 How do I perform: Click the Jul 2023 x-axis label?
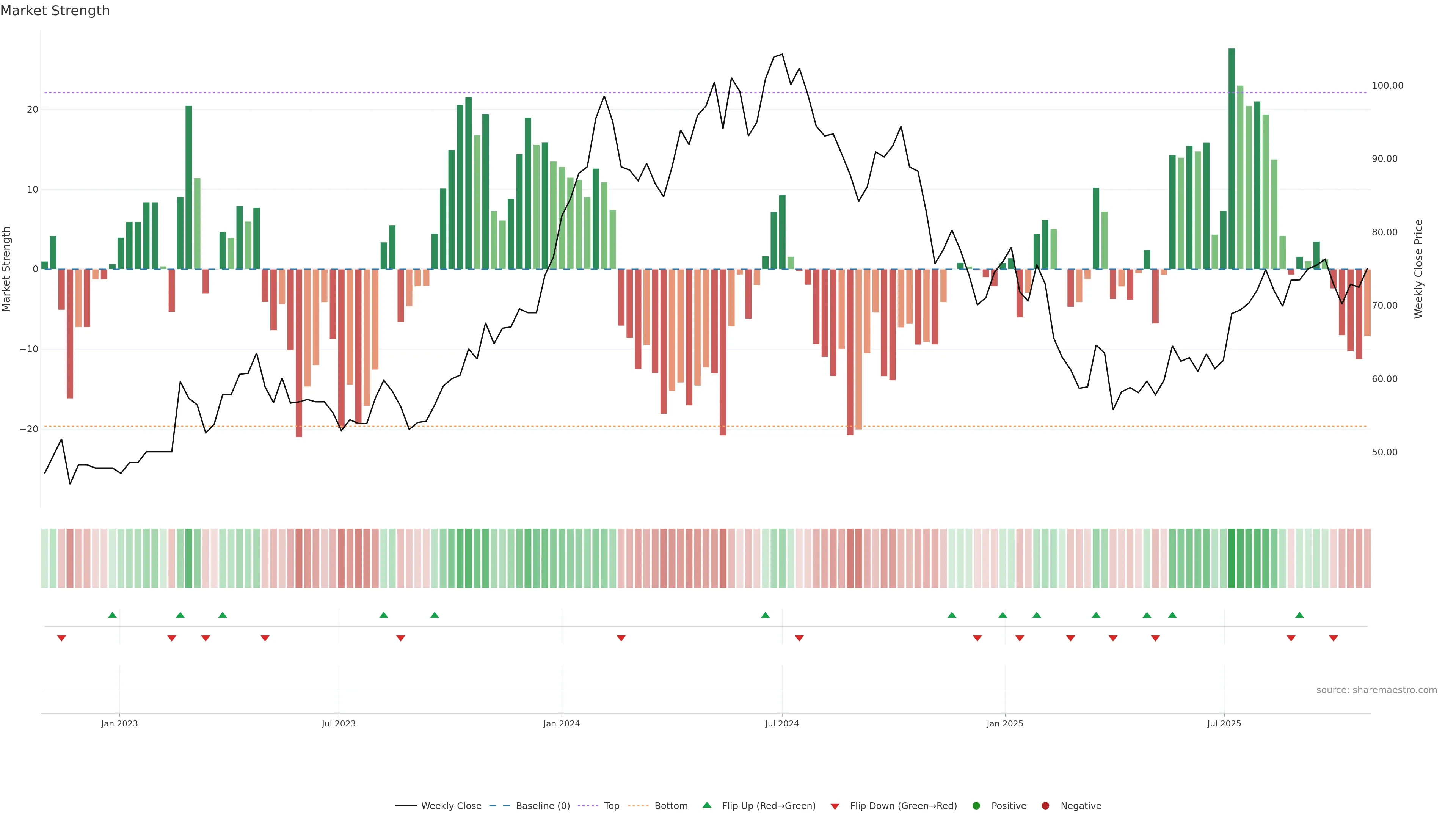(339, 723)
